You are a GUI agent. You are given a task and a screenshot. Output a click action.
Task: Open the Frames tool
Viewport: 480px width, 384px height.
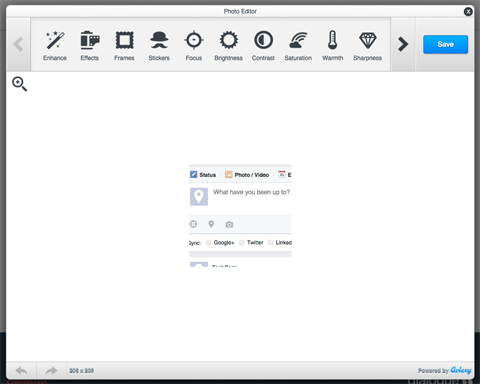pyautogui.click(x=124, y=45)
